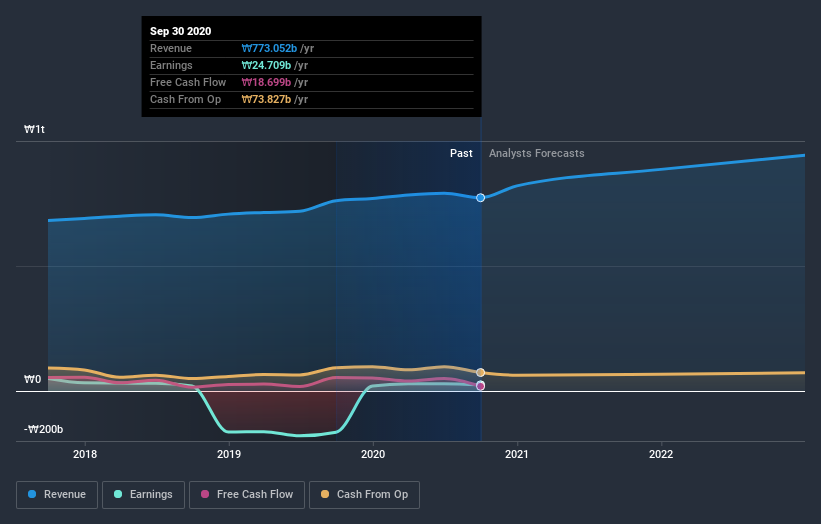Click the Cash From Op row label in the tooltip
This screenshot has width=821, height=524.
coord(185,99)
